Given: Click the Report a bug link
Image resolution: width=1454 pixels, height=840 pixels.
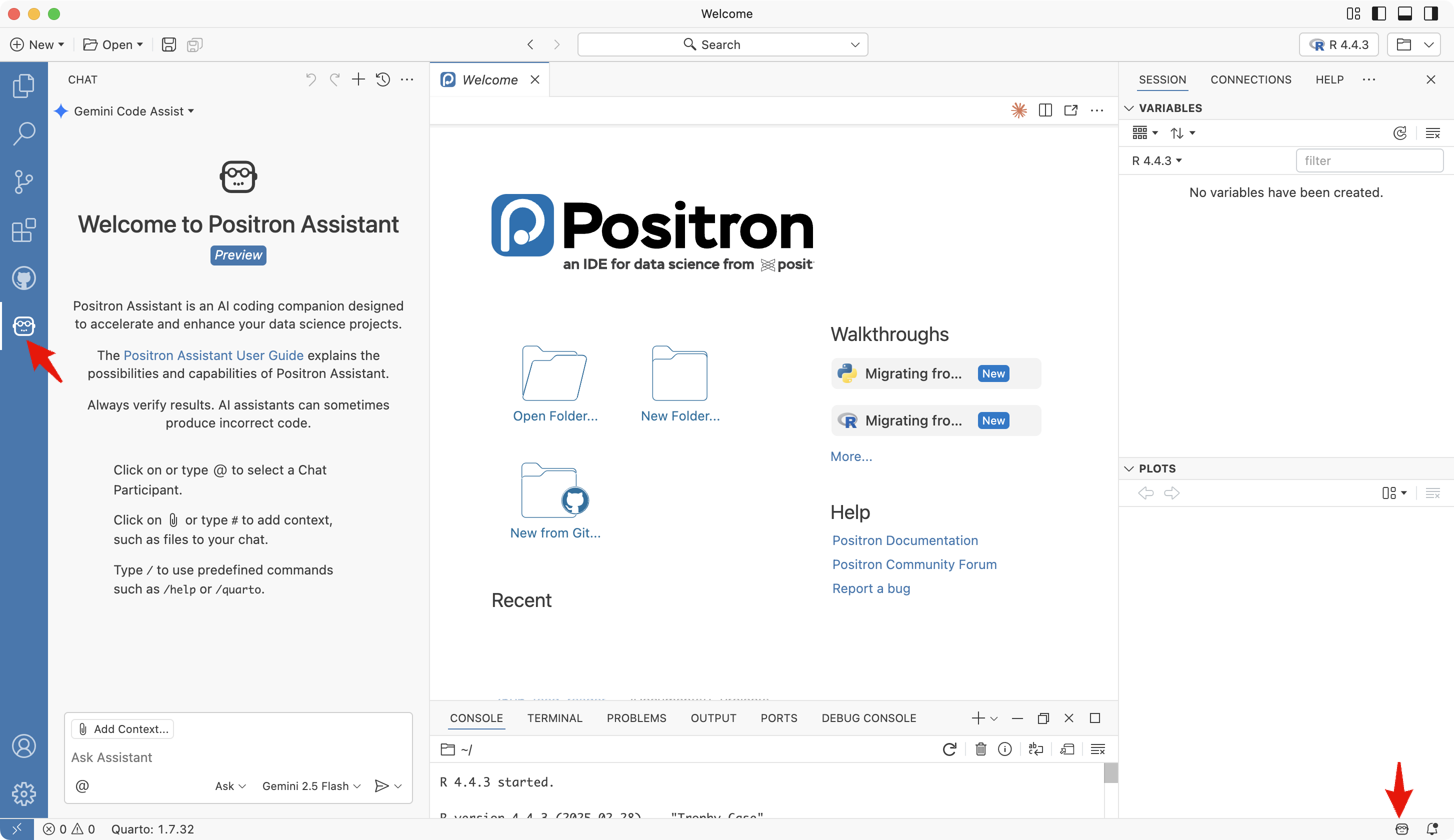Looking at the screenshot, I should click(x=871, y=588).
